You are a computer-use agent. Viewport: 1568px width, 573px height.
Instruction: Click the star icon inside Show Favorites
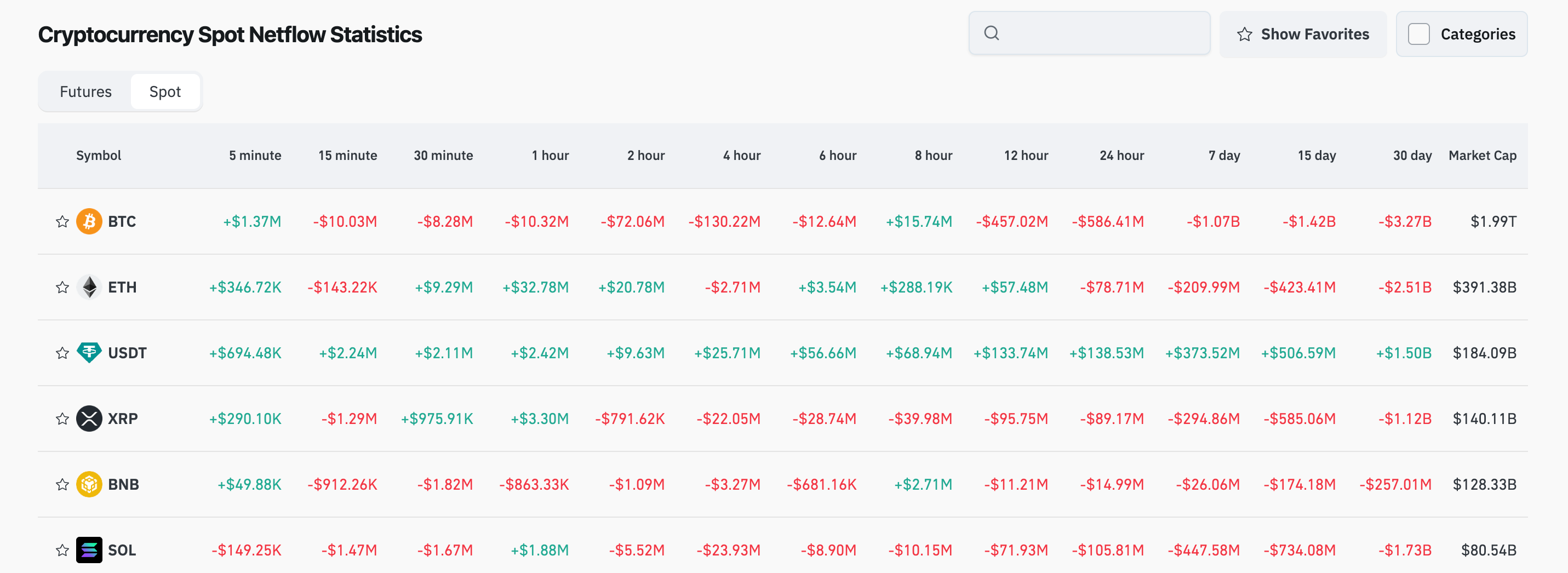pos(1244,35)
